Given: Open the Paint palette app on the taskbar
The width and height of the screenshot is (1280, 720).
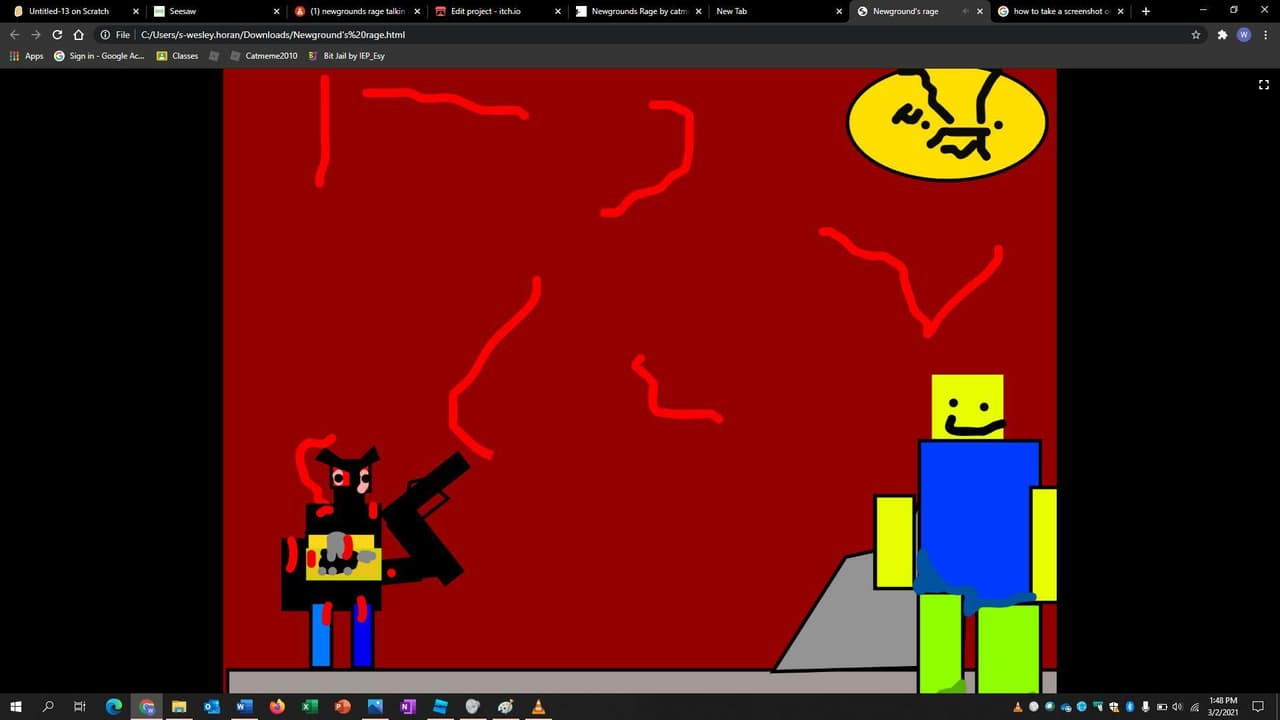Looking at the screenshot, I should pos(505,706).
